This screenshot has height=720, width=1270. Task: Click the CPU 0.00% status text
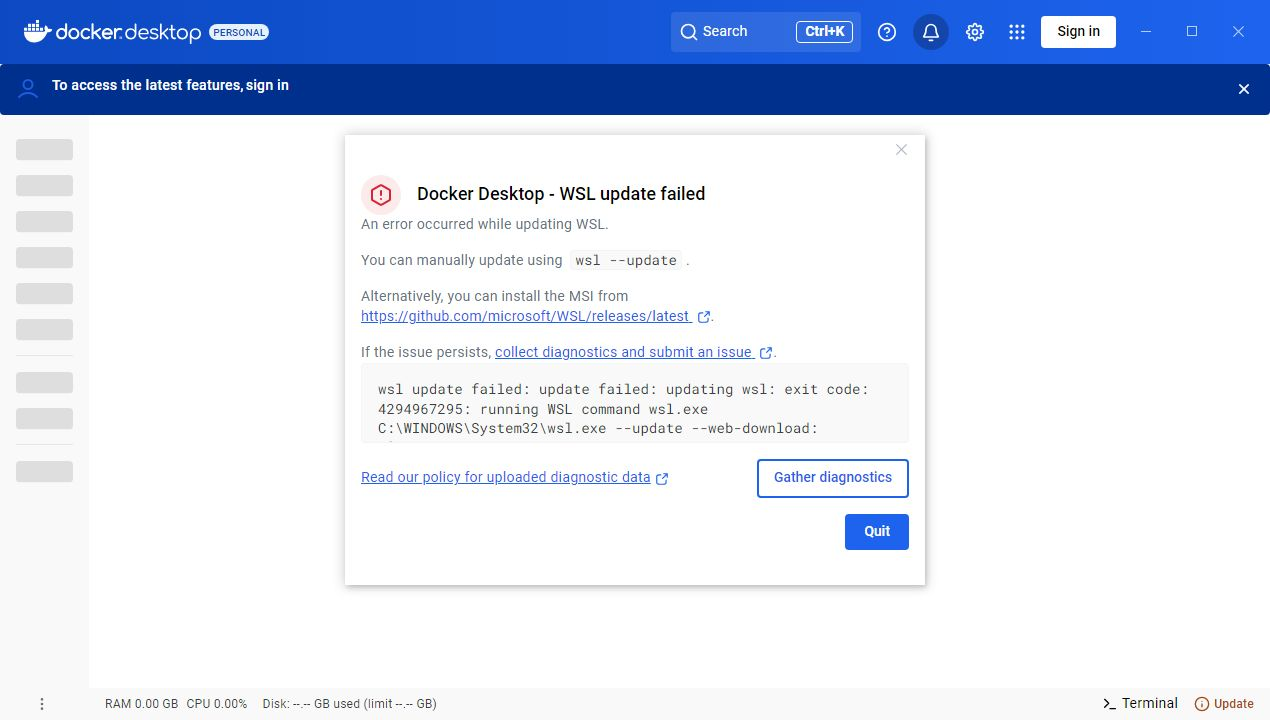click(x=217, y=704)
